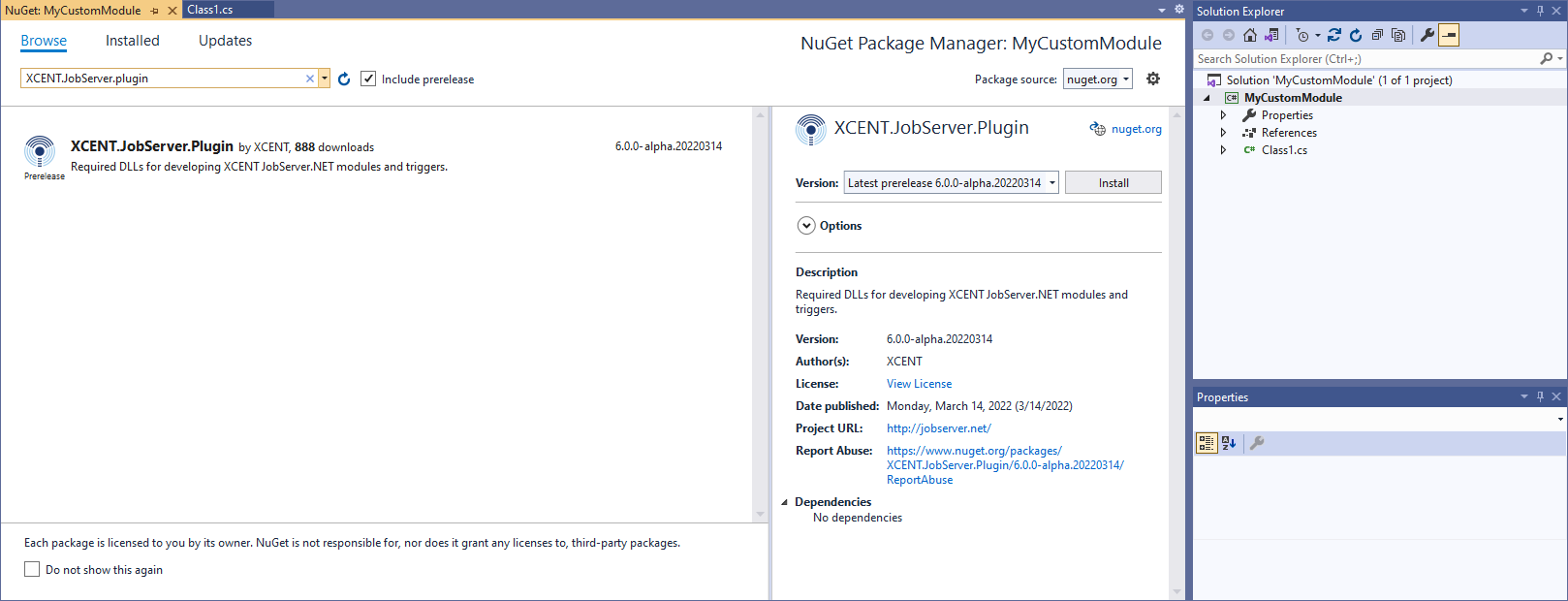1568x601 pixels.
Task: Click Search Solution Explorer input field
Action: 1366,59
